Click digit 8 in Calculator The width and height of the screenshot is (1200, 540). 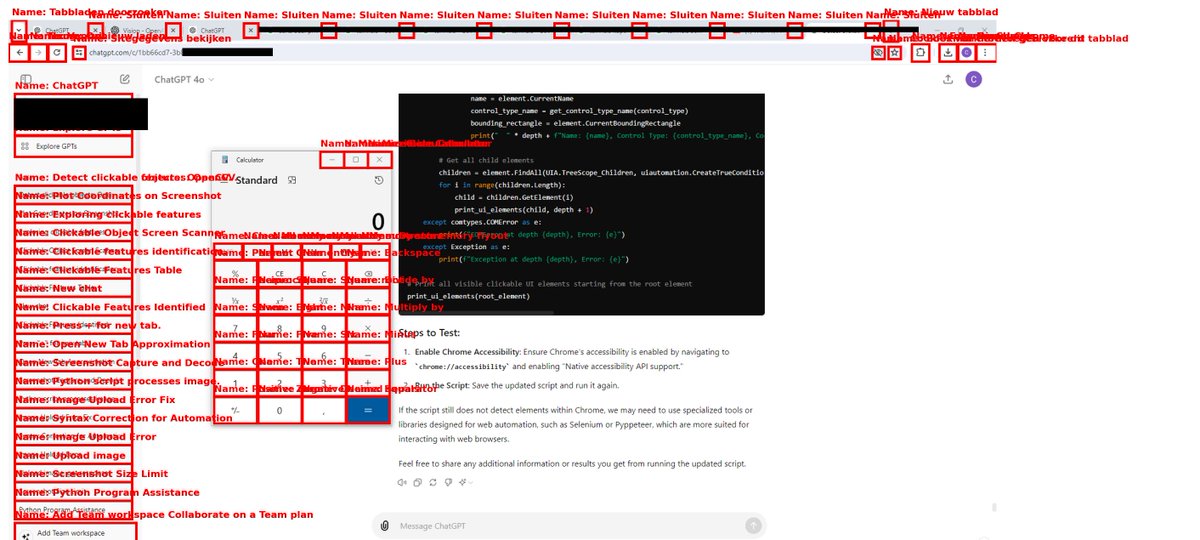pos(280,328)
